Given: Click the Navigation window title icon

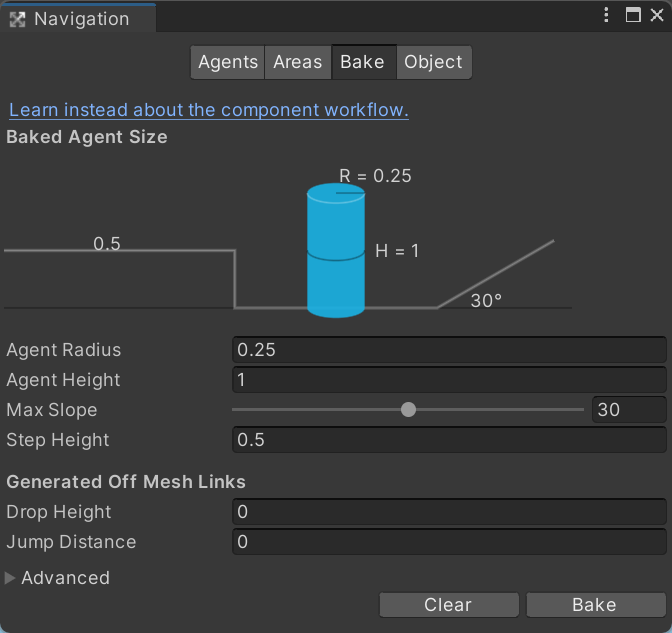Looking at the screenshot, I should 17,19.
